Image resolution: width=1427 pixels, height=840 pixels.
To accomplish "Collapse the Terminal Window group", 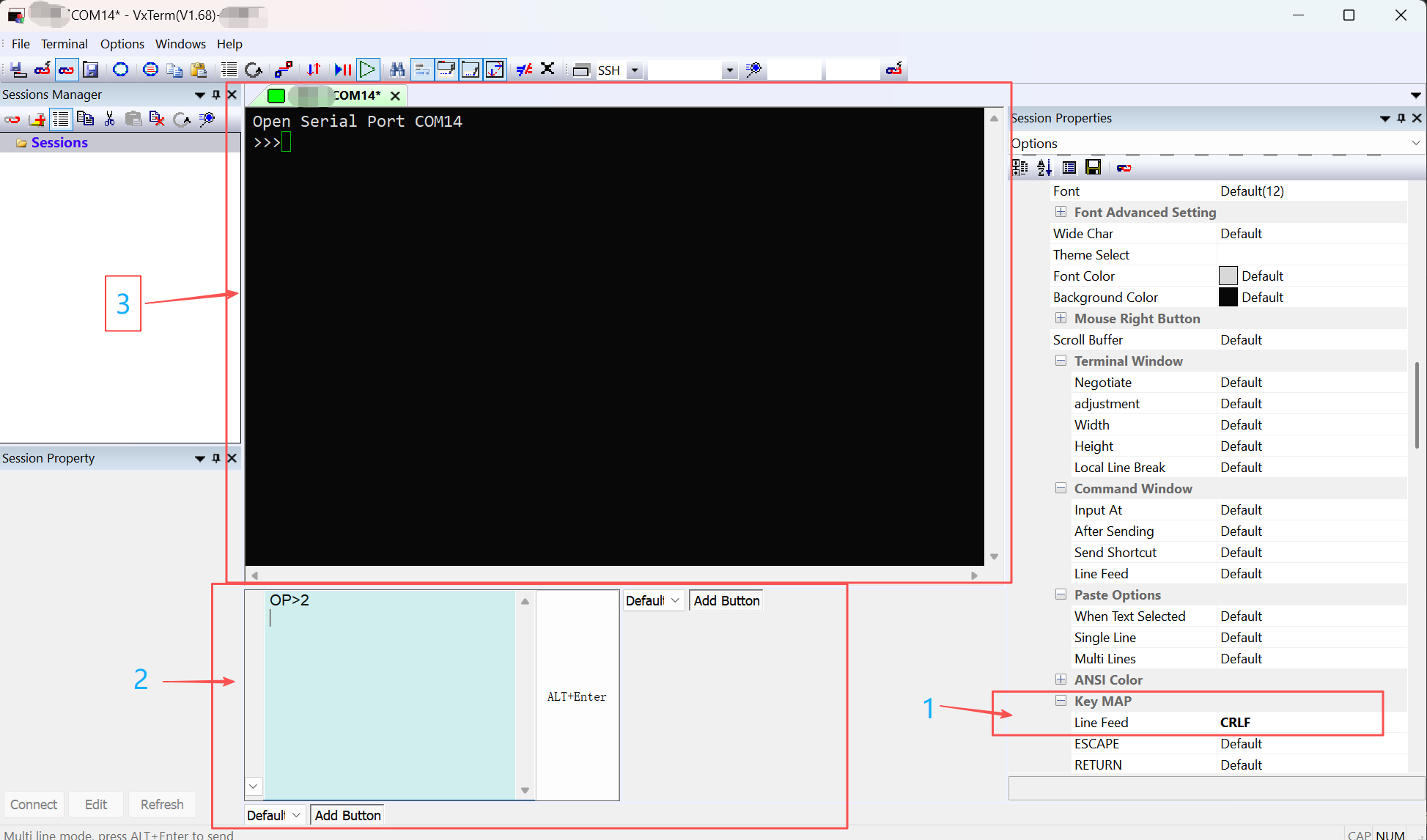I will click(x=1061, y=361).
